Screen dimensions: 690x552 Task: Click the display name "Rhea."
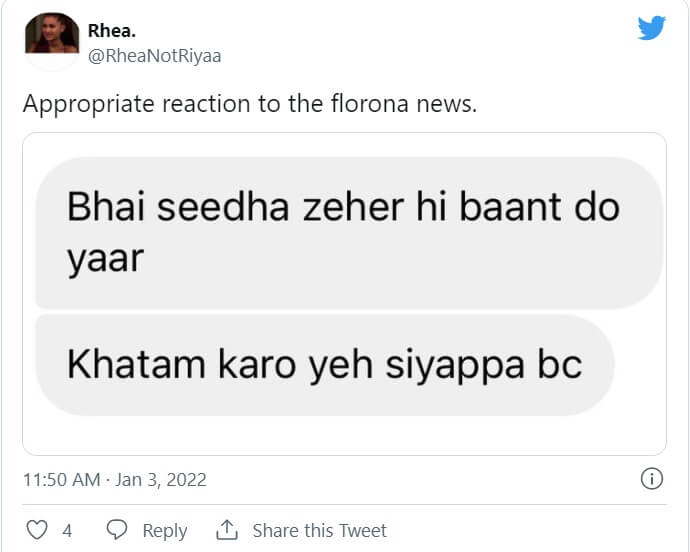point(111,30)
